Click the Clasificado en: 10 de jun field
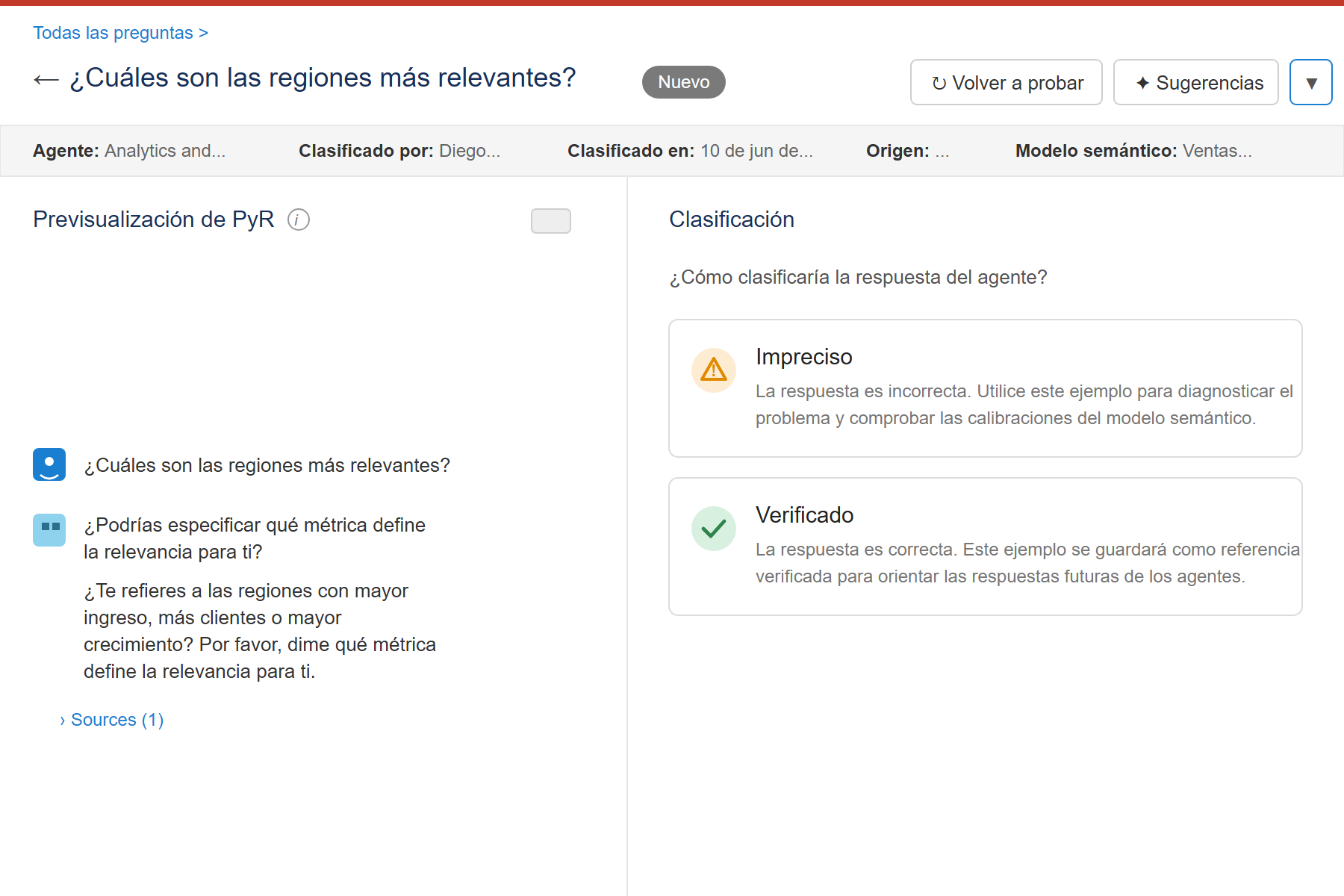Screen dimensions: 1344x896 click(690, 151)
